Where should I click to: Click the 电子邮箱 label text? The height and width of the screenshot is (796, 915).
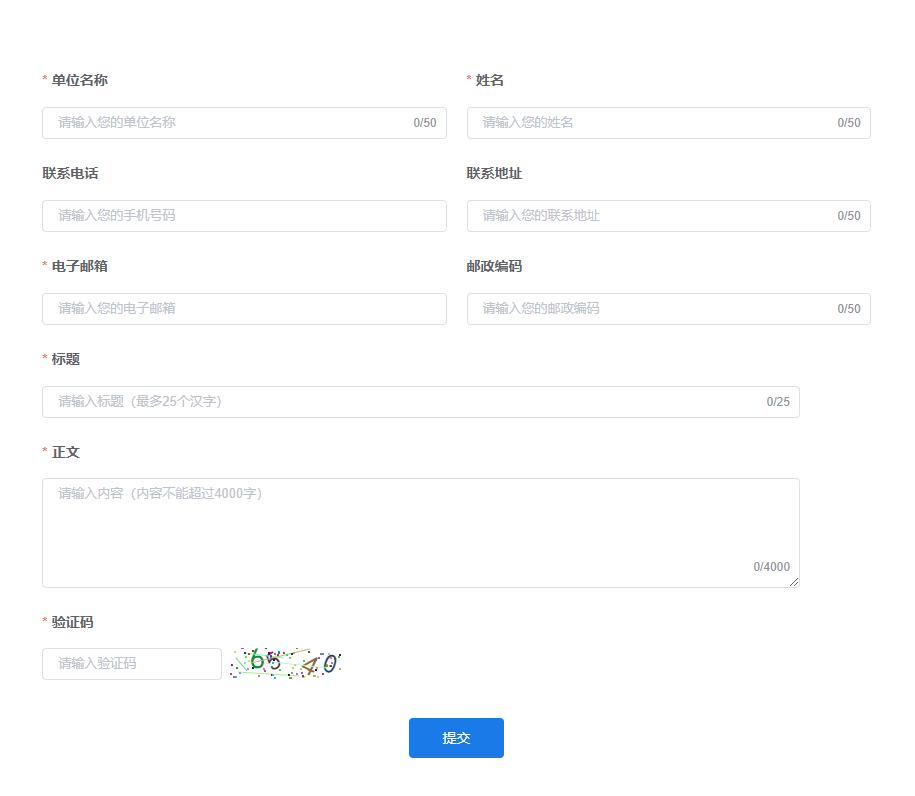click(79, 266)
